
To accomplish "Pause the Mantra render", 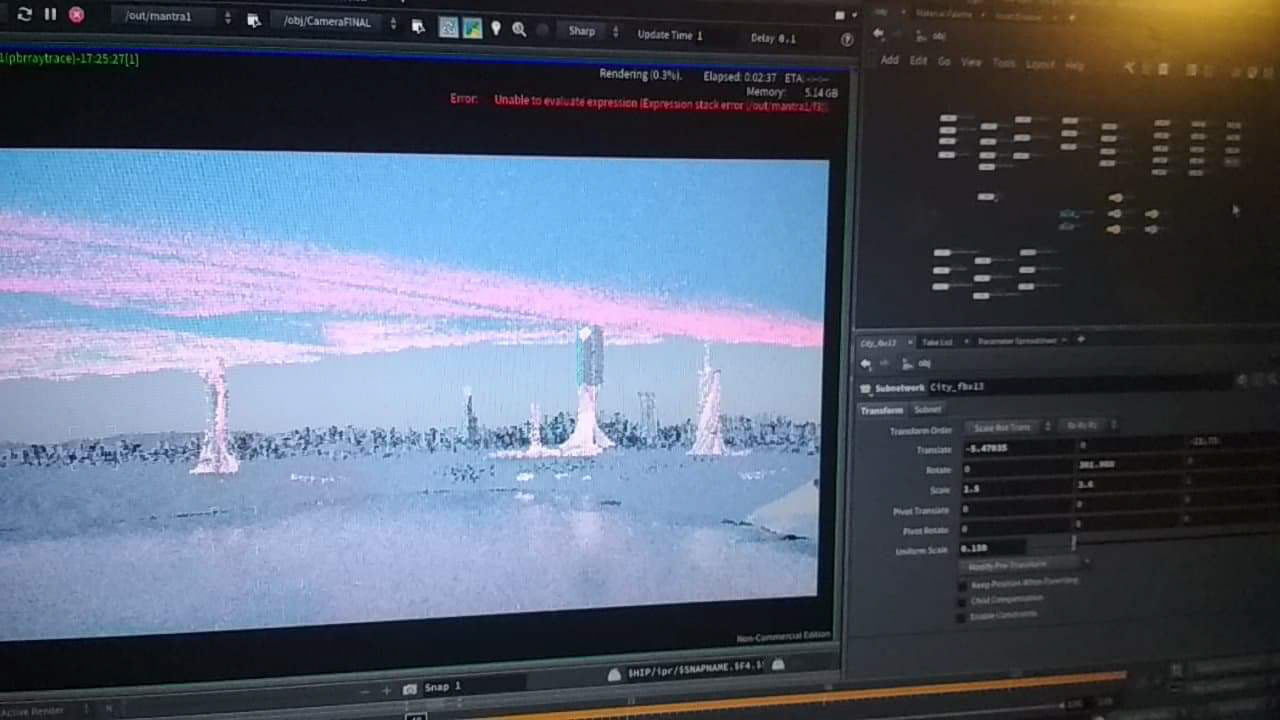I will point(50,14).
